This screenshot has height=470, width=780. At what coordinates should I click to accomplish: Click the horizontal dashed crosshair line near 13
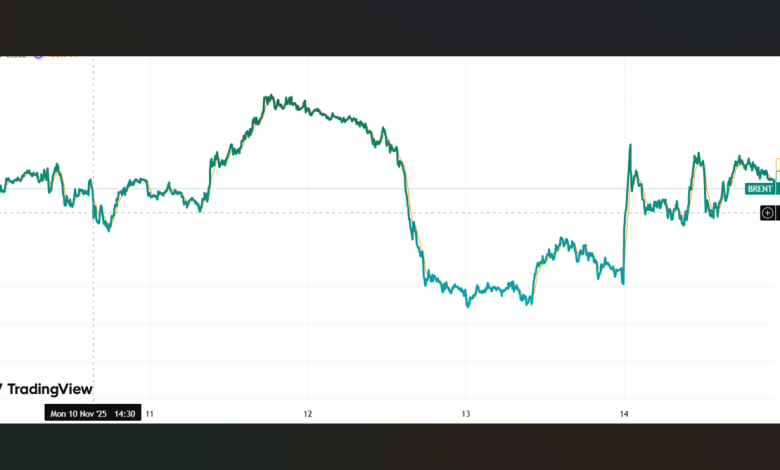(466, 212)
